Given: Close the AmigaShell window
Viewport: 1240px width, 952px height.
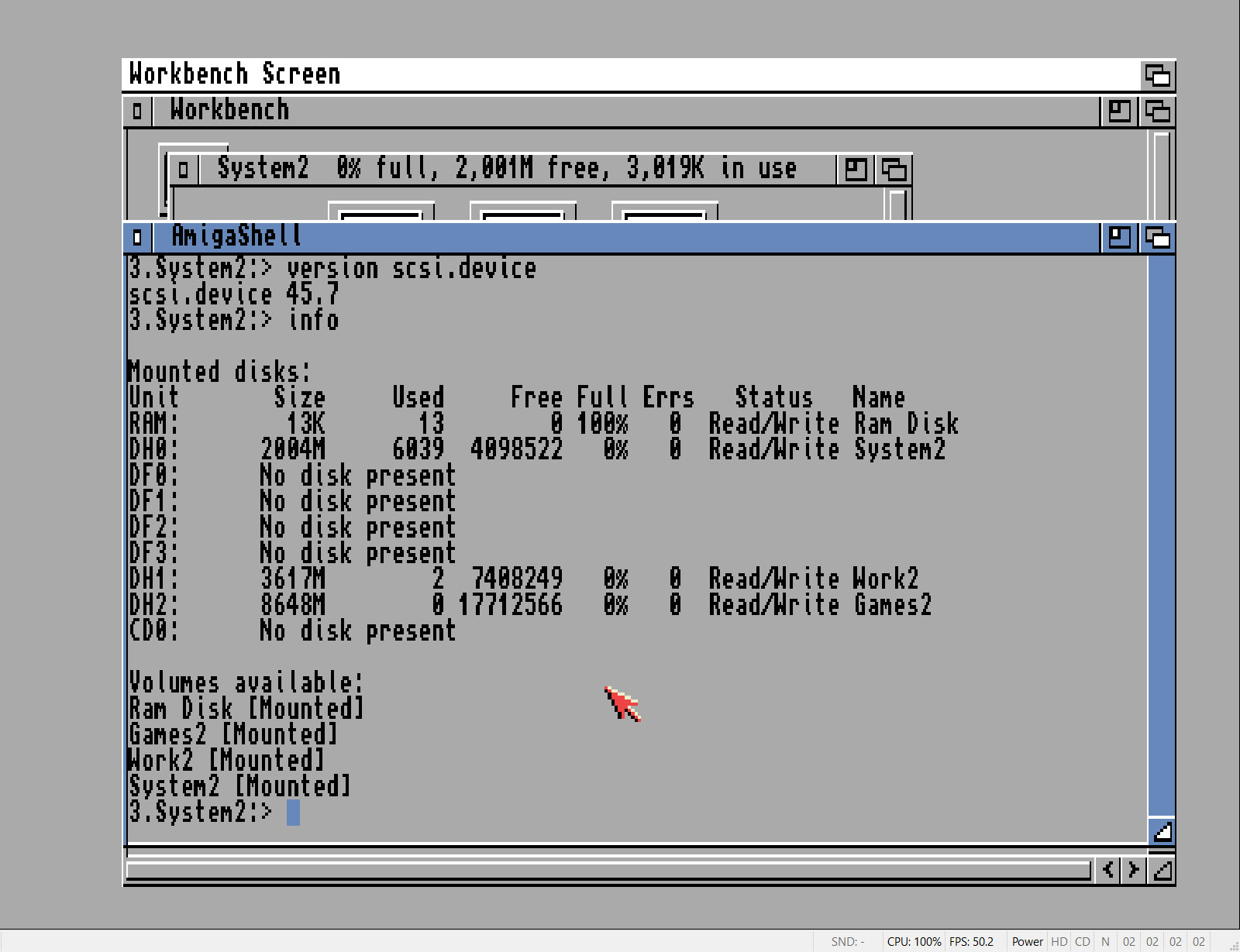Looking at the screenshot, I should [137, 236].
